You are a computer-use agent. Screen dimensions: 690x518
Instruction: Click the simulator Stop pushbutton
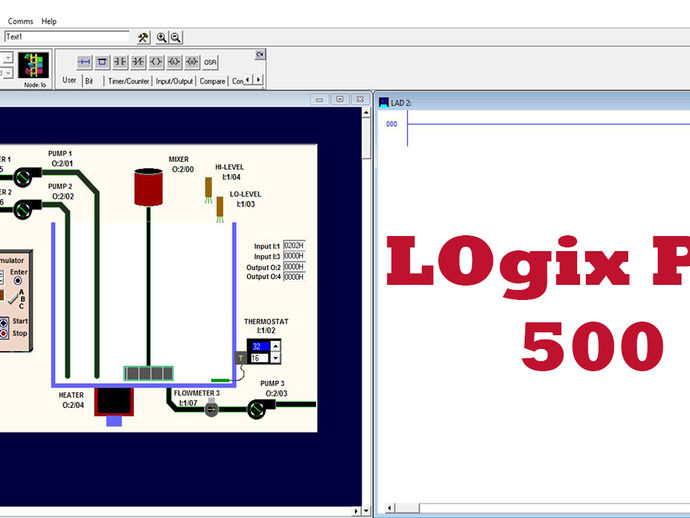(x=4, y=334)
